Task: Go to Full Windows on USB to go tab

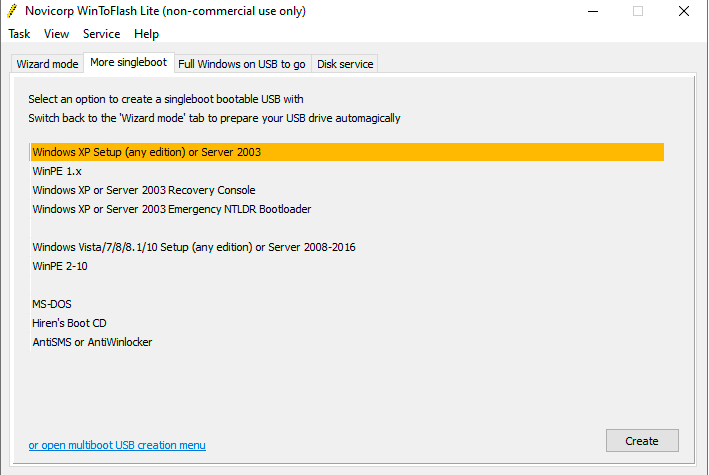Action: 241,64
